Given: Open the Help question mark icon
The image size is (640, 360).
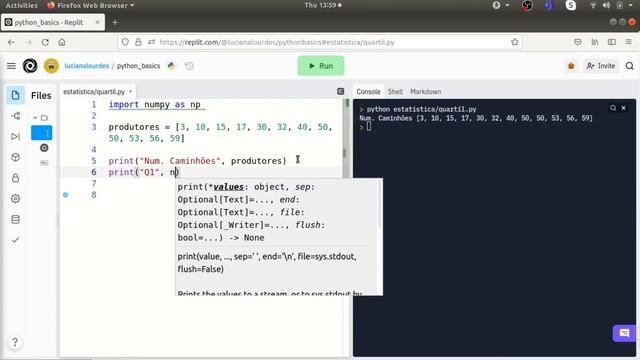Looking at the screenshot, I should pos(15,342).
